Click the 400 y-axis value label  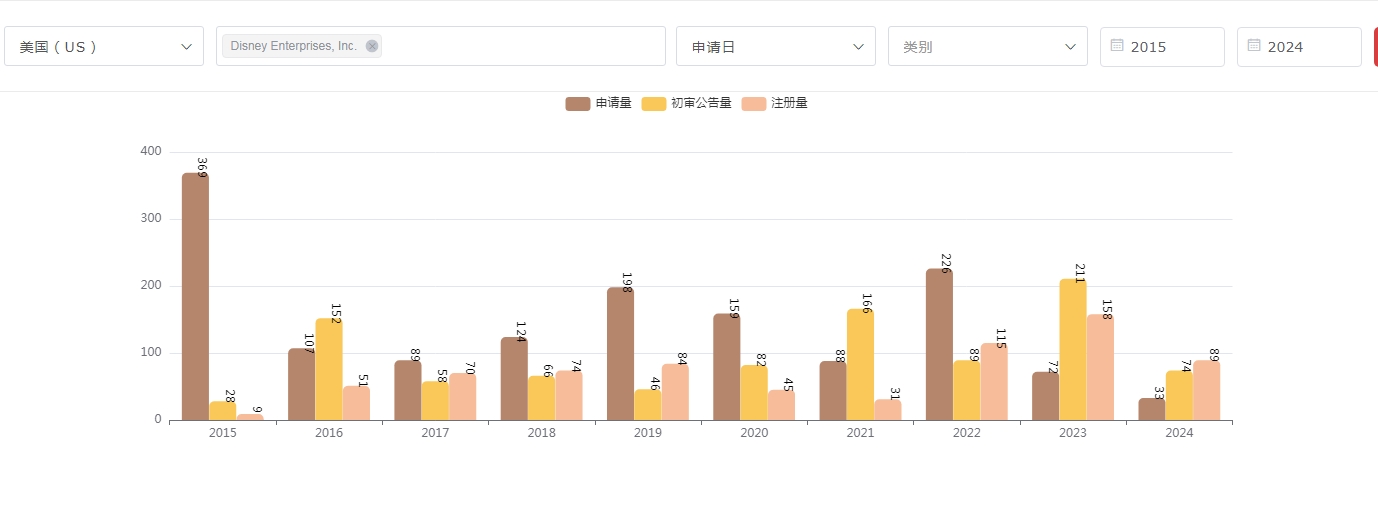point(151,151)
